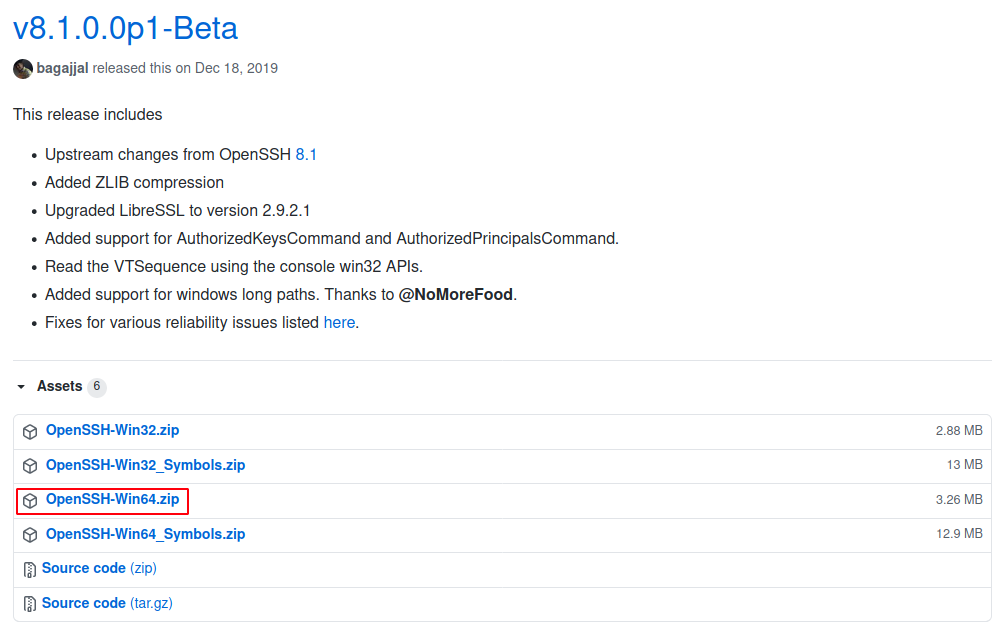1008x642 pixels.
Task: Click the assets count badge showing 6
Action: click(x=96, y=387)
